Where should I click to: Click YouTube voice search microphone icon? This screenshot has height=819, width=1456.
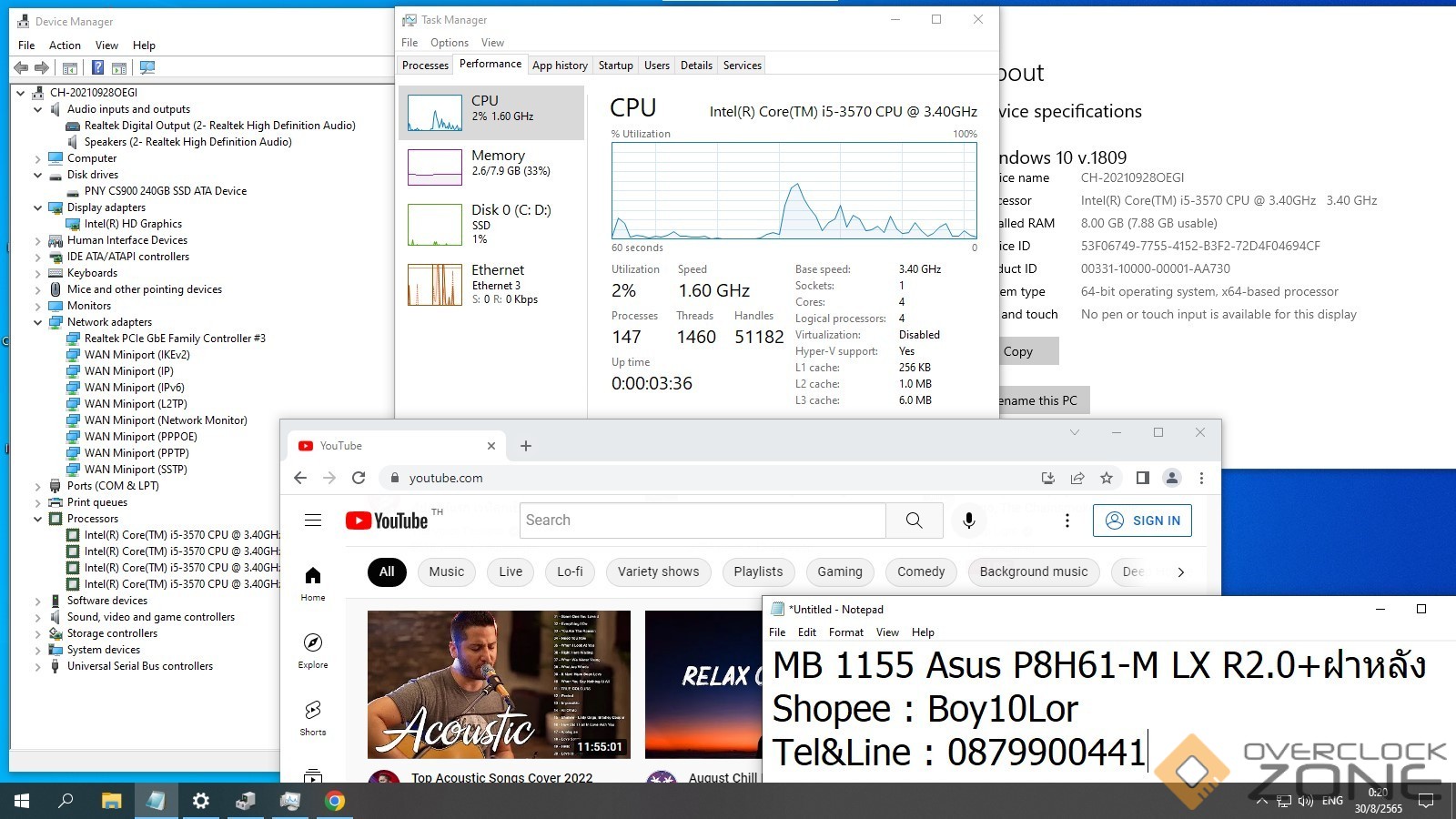[x=969, y=520]
